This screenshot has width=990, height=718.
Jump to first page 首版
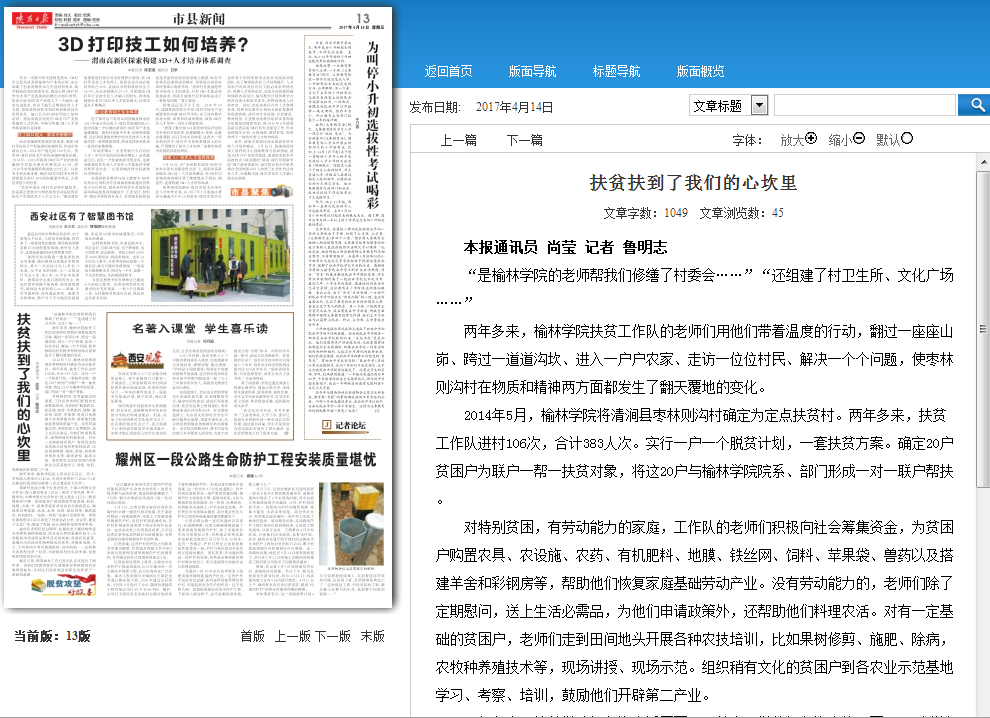coord(253,636)
